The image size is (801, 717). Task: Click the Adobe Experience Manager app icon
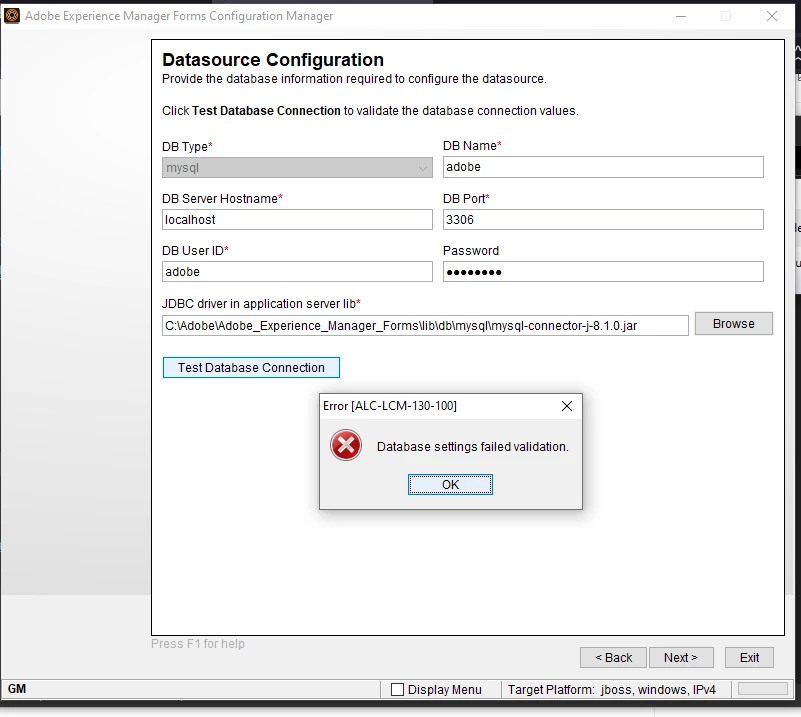pos(12,16)
